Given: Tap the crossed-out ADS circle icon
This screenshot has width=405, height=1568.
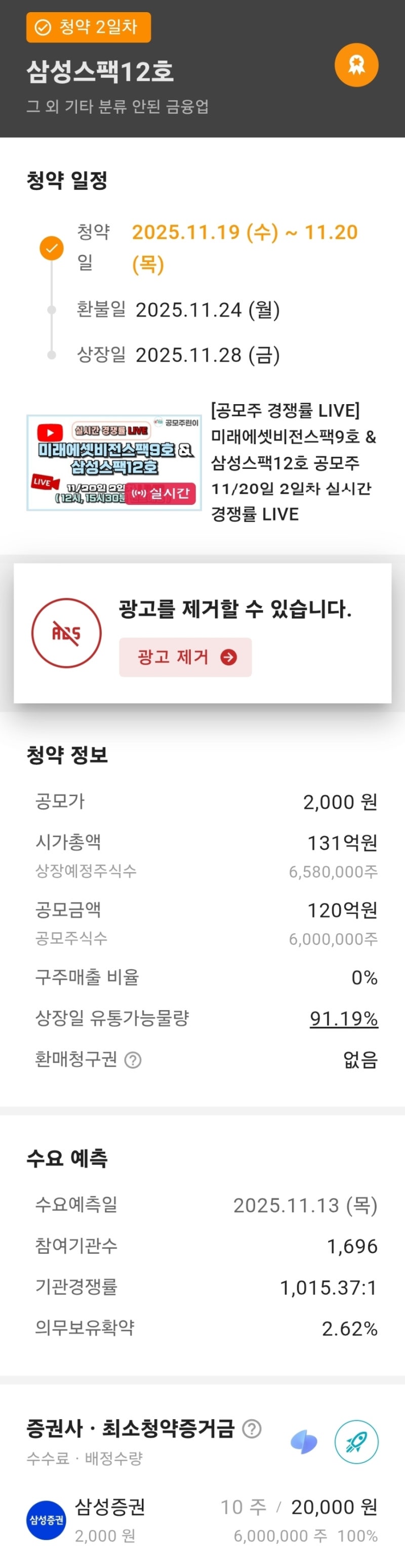Looking at the screenshot, I should (x=66, y=633).
